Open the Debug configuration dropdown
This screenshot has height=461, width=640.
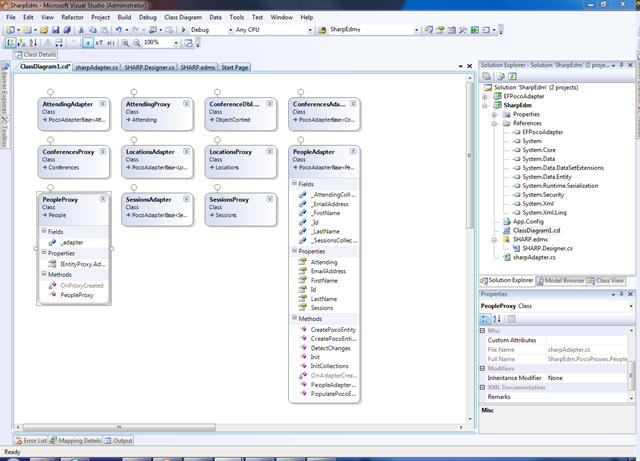[x=230, y=30]
